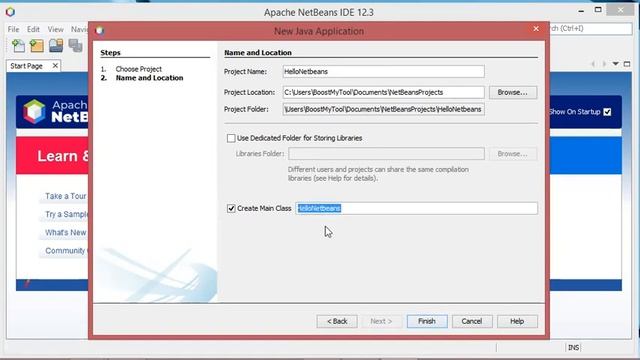
Task: Click the Apache NetBeans cube logo on Start Page
Action: pyautogui.click(x=34, y=111)
